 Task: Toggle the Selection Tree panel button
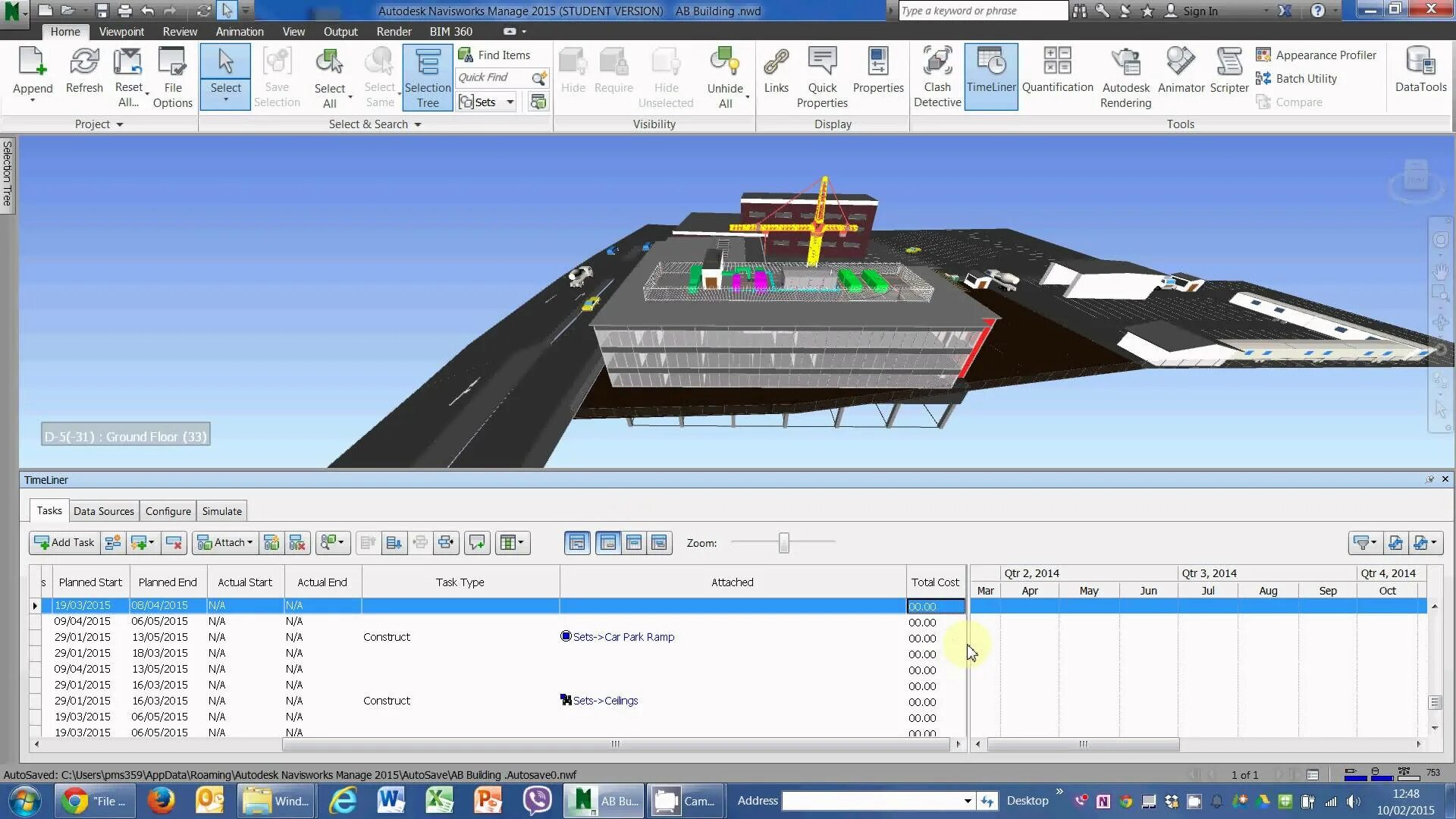coord(428,77)
